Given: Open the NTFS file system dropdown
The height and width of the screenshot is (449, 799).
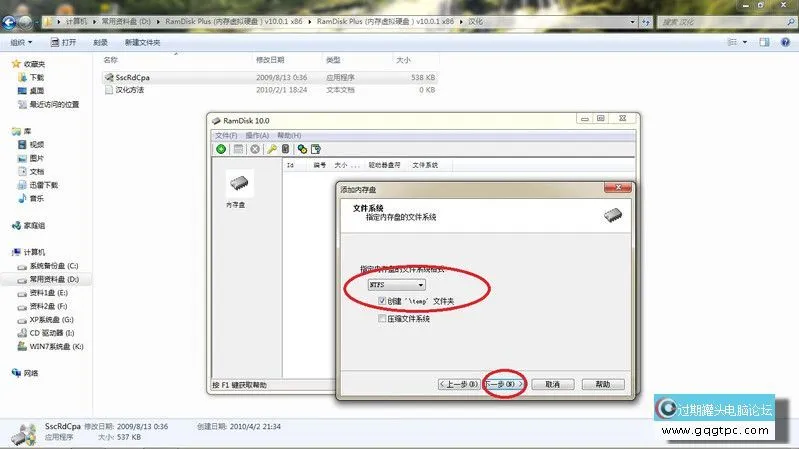Looking at the screenshot, I should click(396, 285).
